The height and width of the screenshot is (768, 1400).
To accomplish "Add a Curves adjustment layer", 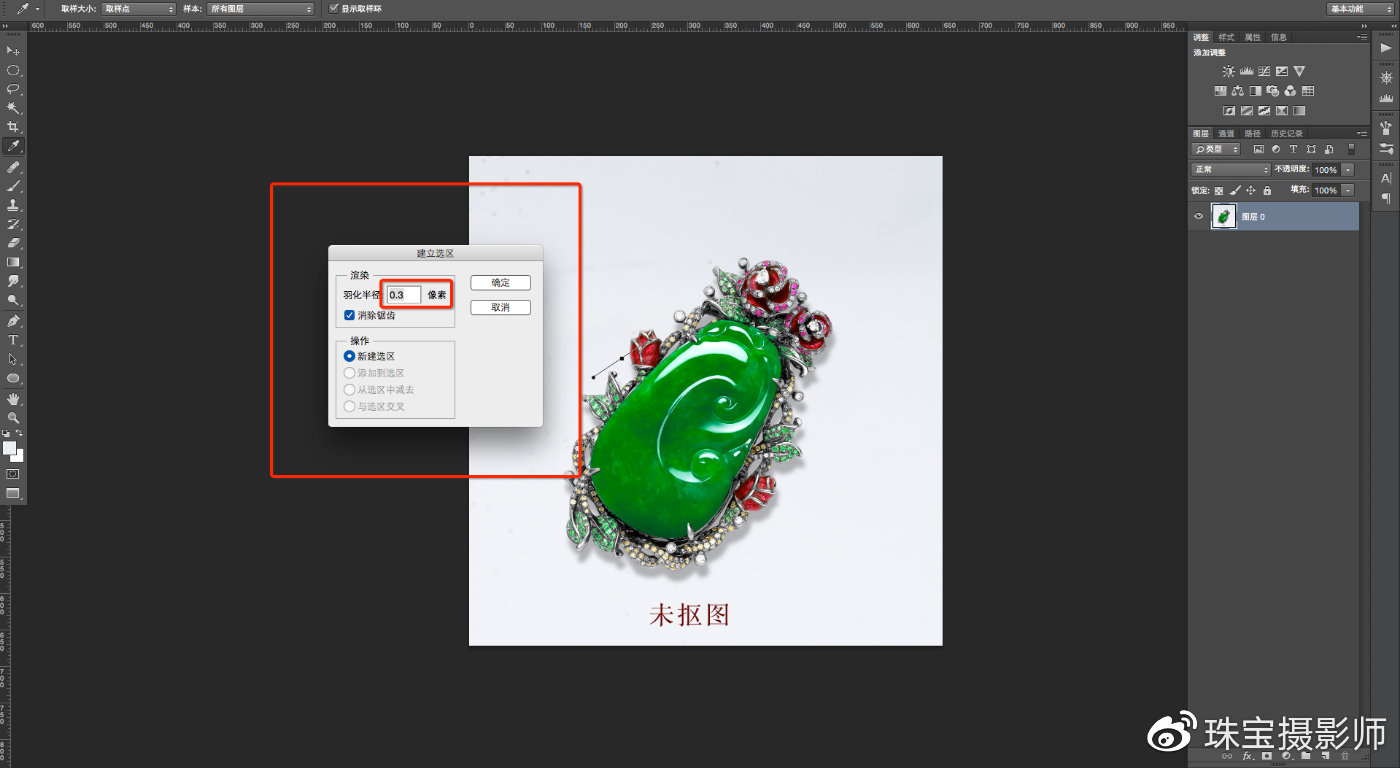I will pyautogui.click(x=1264, y=71).
